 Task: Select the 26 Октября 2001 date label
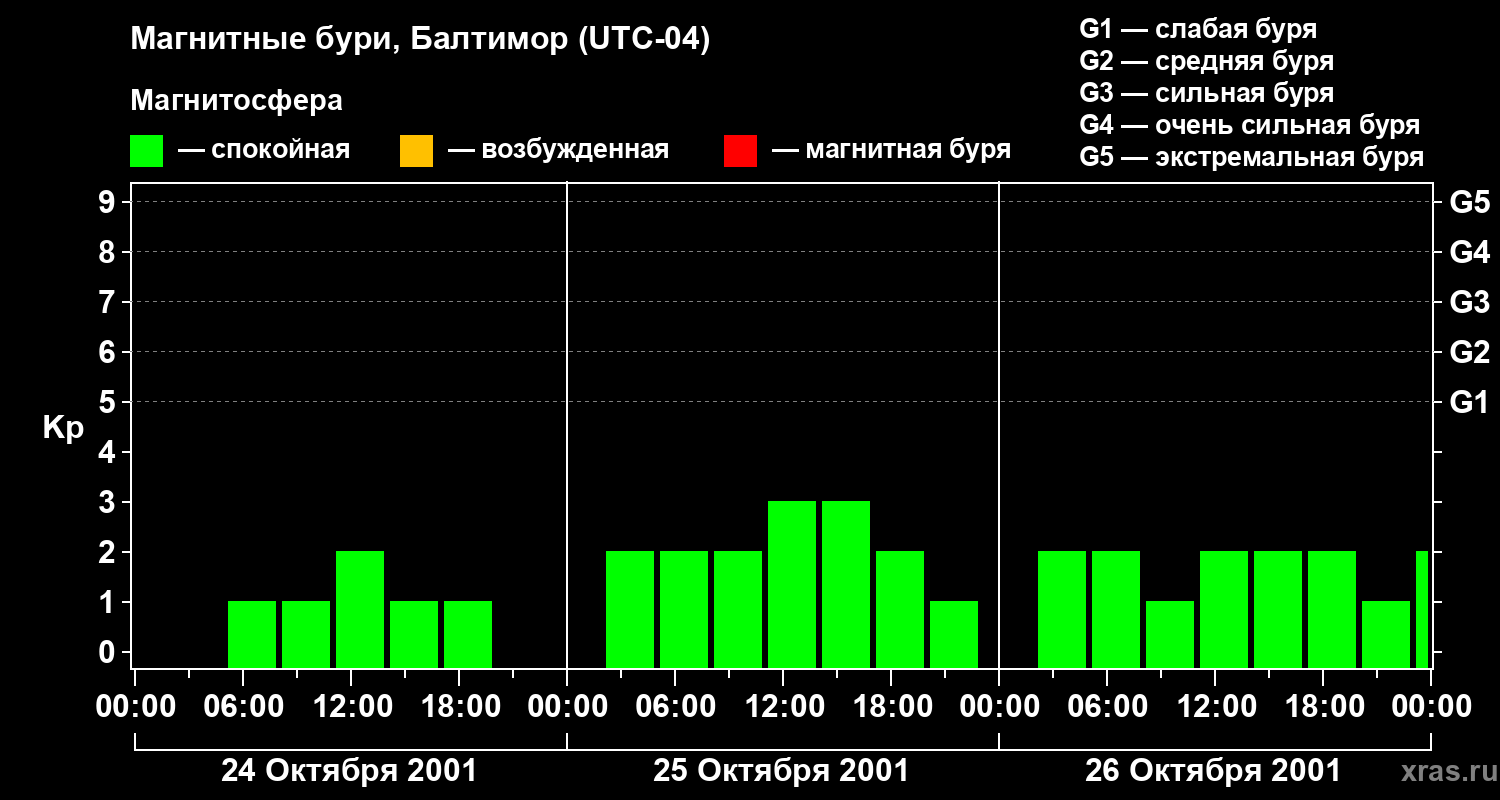[x=1213, y=771]
